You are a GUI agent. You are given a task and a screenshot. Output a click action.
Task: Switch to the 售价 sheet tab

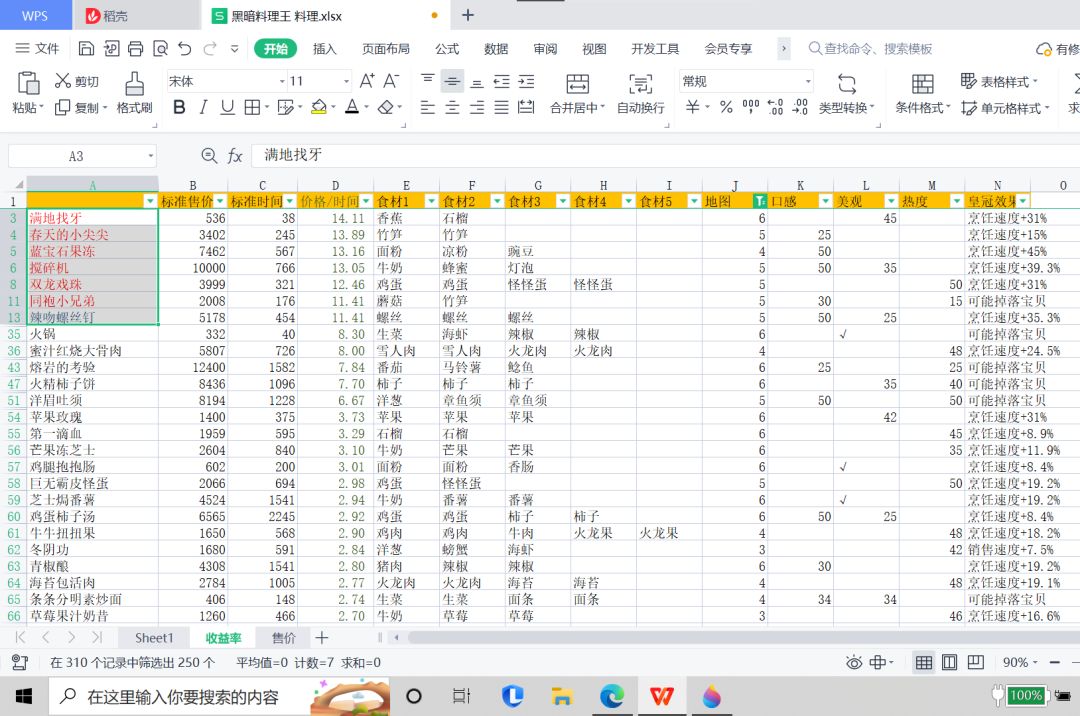(283, 637)
